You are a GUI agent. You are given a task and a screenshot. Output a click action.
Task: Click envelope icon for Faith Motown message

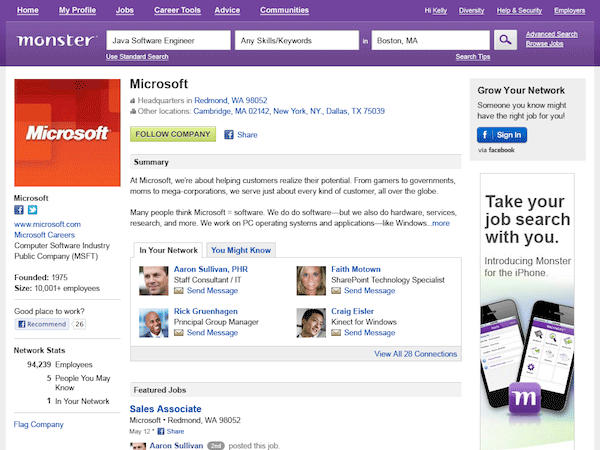336,291
